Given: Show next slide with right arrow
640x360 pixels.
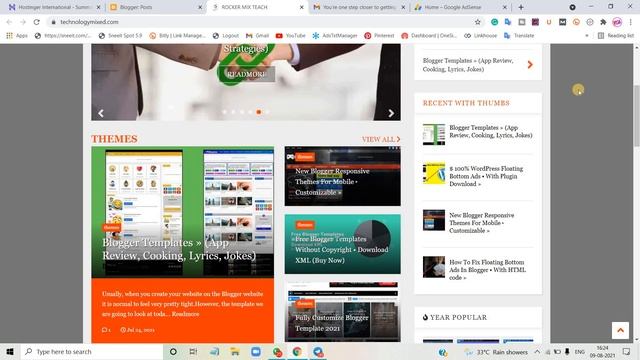Looking at the screenshot, I should pyautogui.click(x=391, y=113).
